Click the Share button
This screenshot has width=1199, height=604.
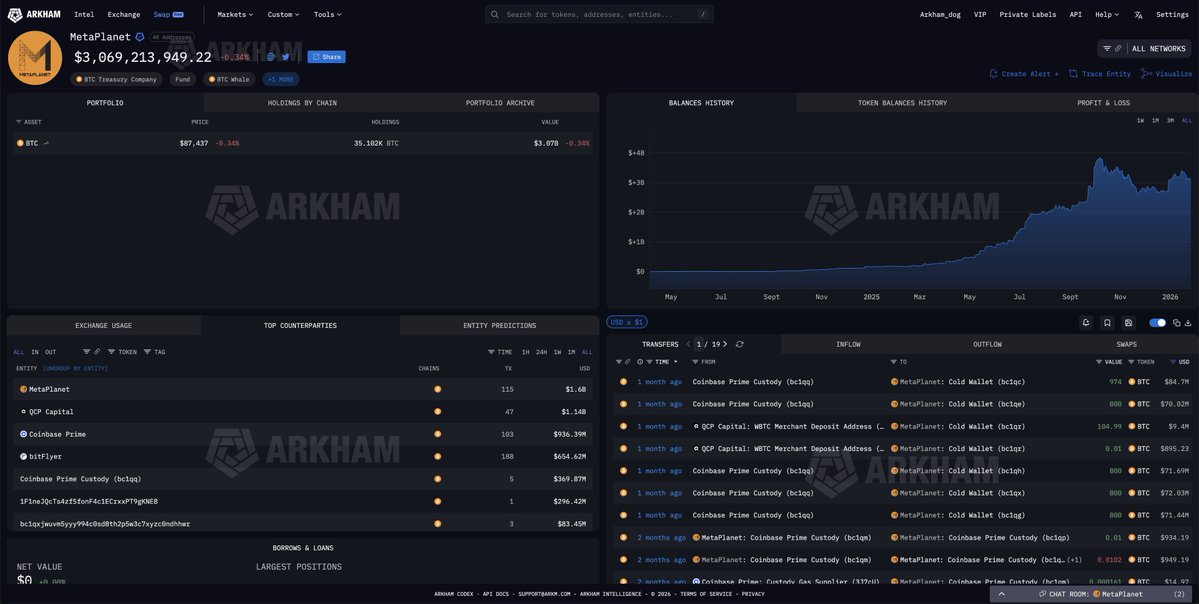coord(326,57)
